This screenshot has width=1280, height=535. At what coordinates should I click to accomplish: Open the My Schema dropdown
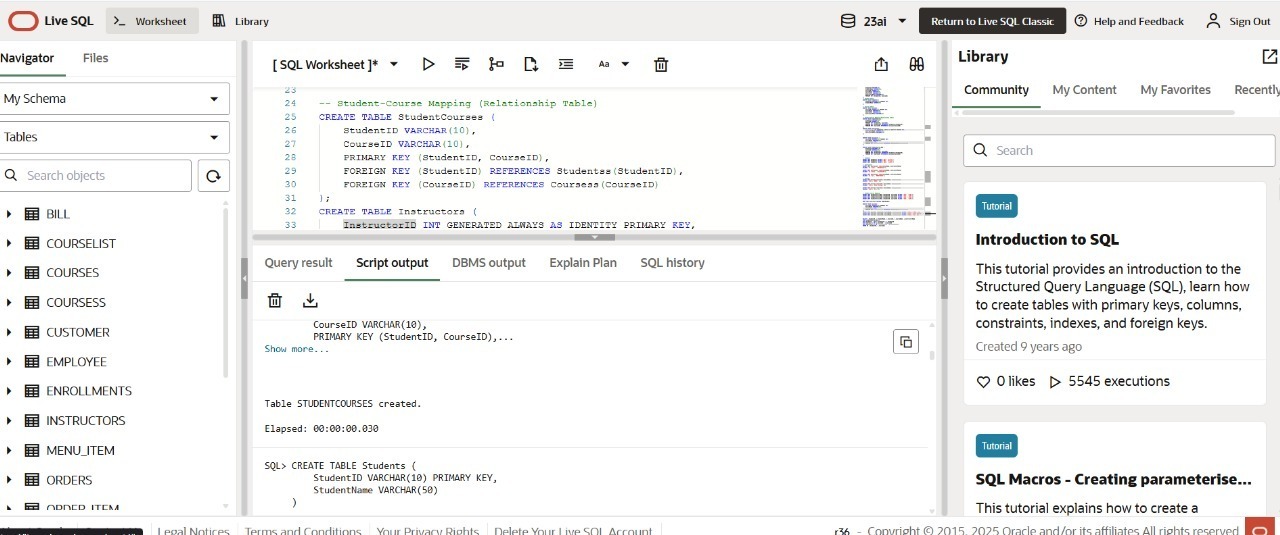pyautogui.click(x=115, y=99)
